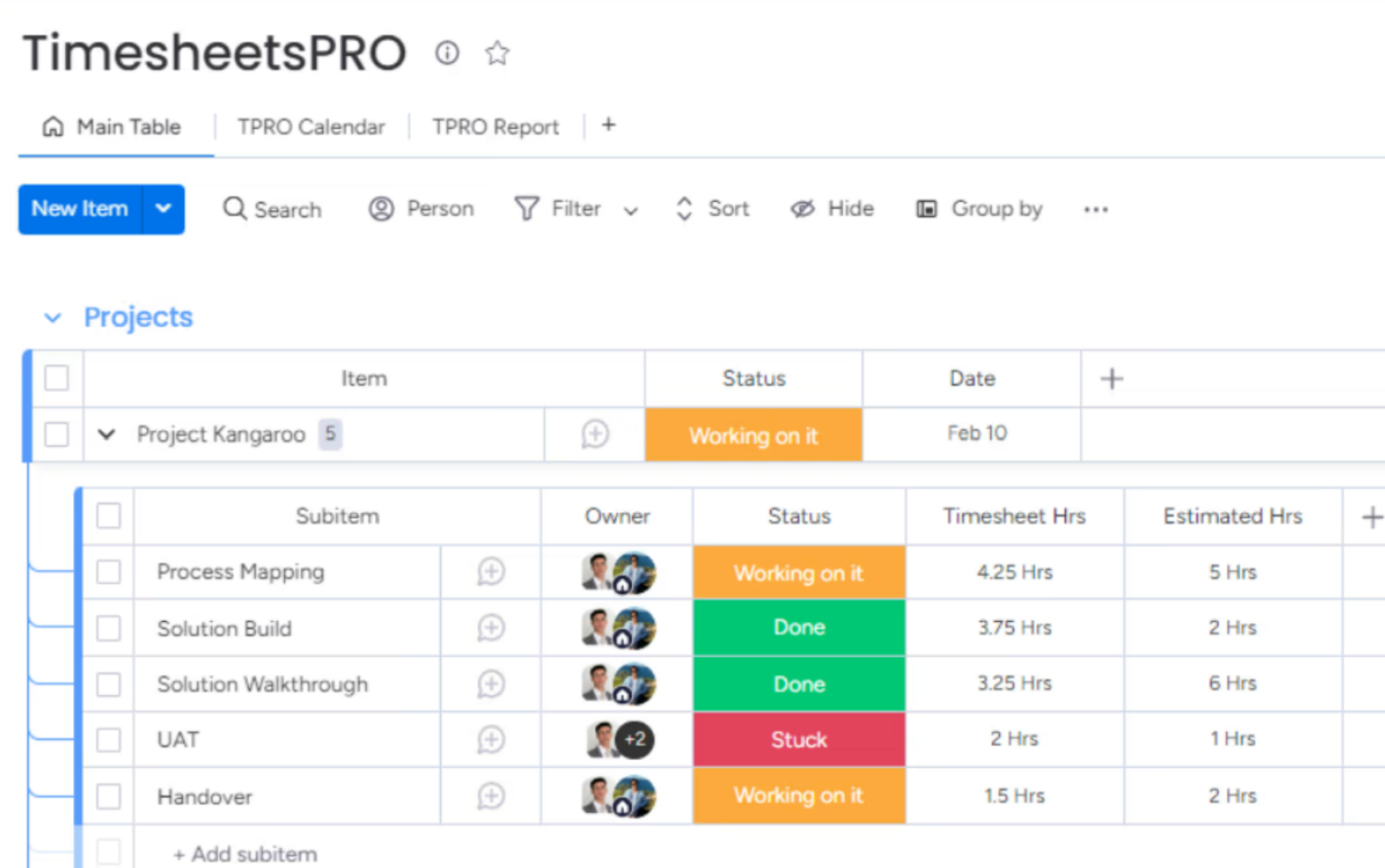The height and width of the screenshot is (868, 1385).
Task: Select the Process Mapping subitem checkbox
Action: [x=108, y=571]
